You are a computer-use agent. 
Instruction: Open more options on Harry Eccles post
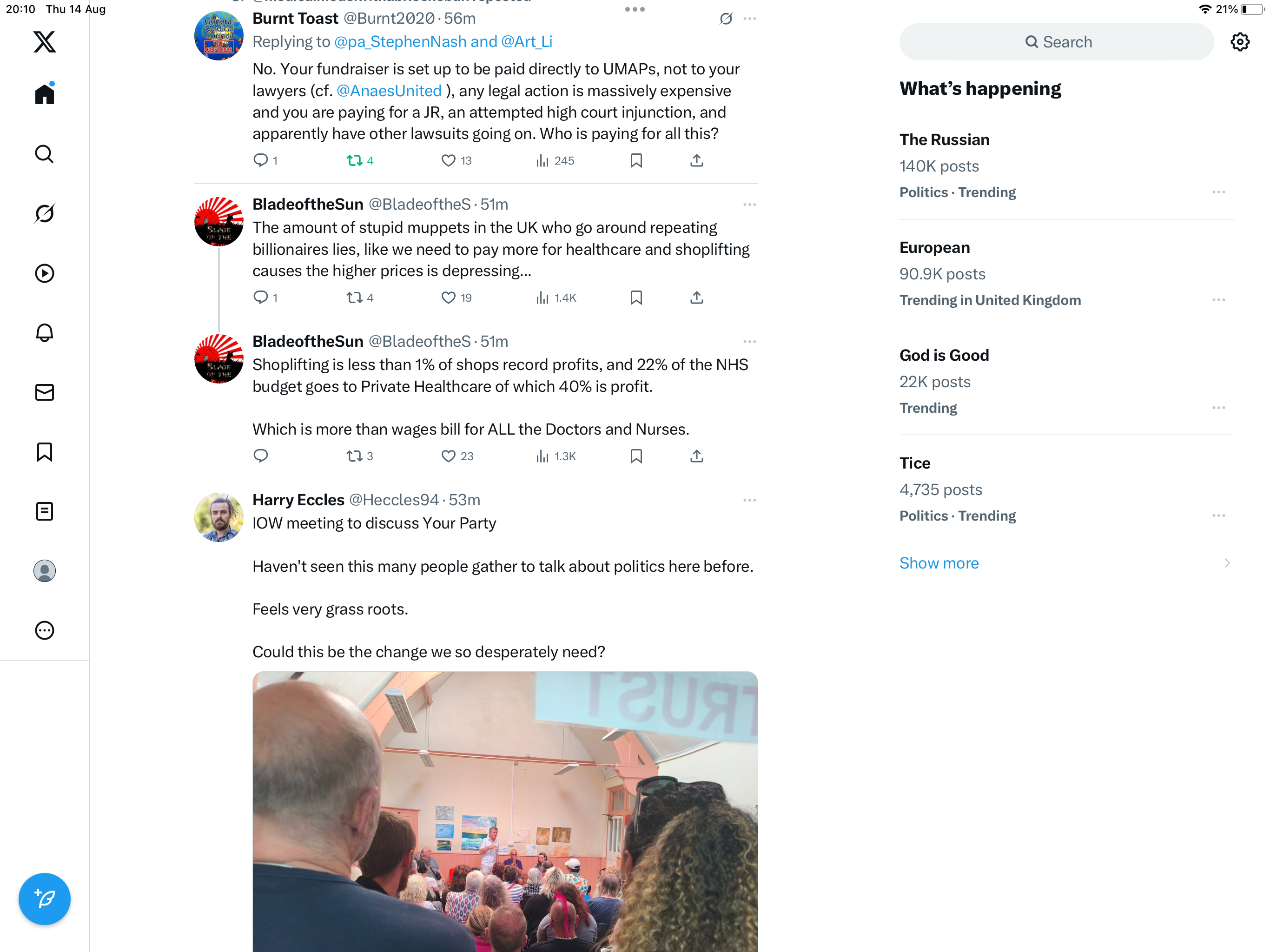tap(749, 500)
